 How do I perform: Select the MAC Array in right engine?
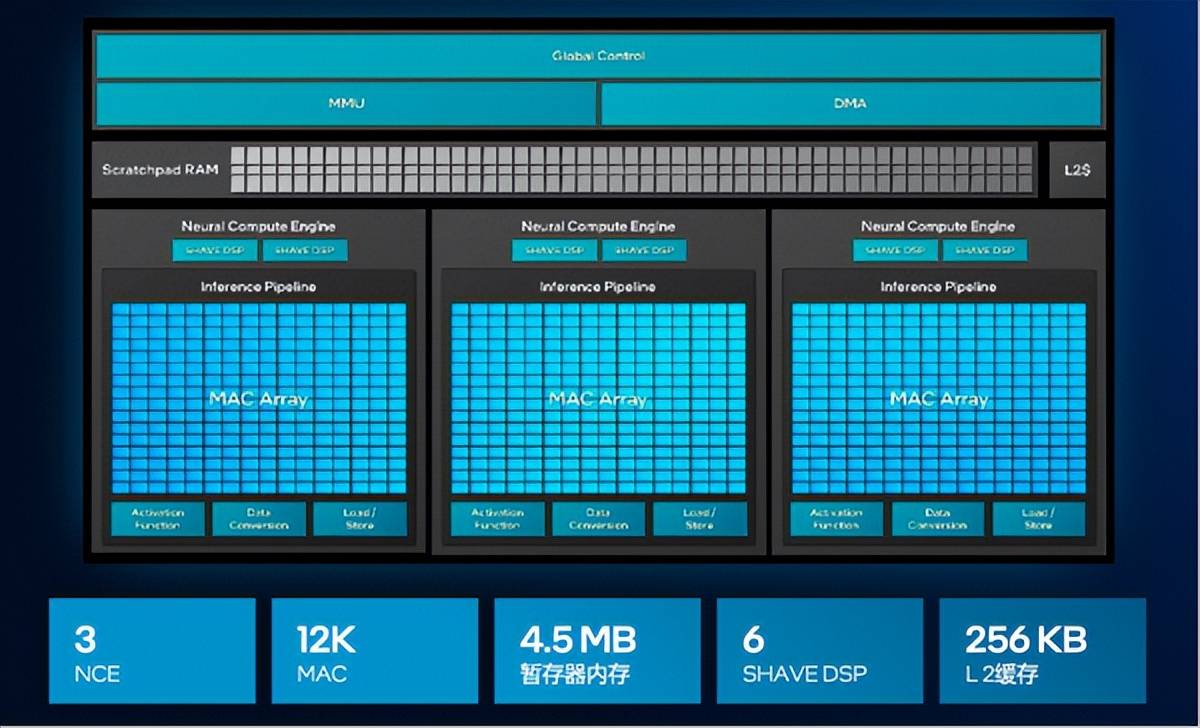pyautogui.click(x=938, y=398)
